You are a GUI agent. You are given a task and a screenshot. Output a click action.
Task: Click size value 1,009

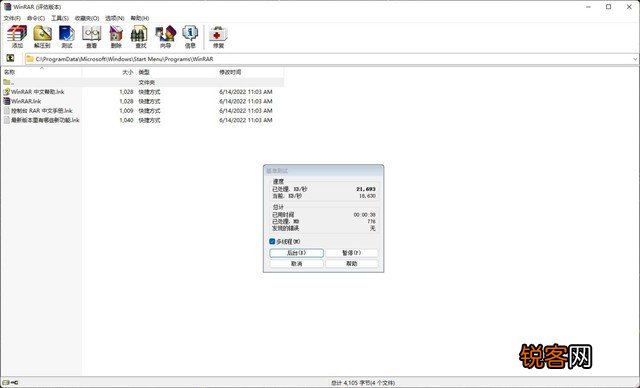coord(127,111)
